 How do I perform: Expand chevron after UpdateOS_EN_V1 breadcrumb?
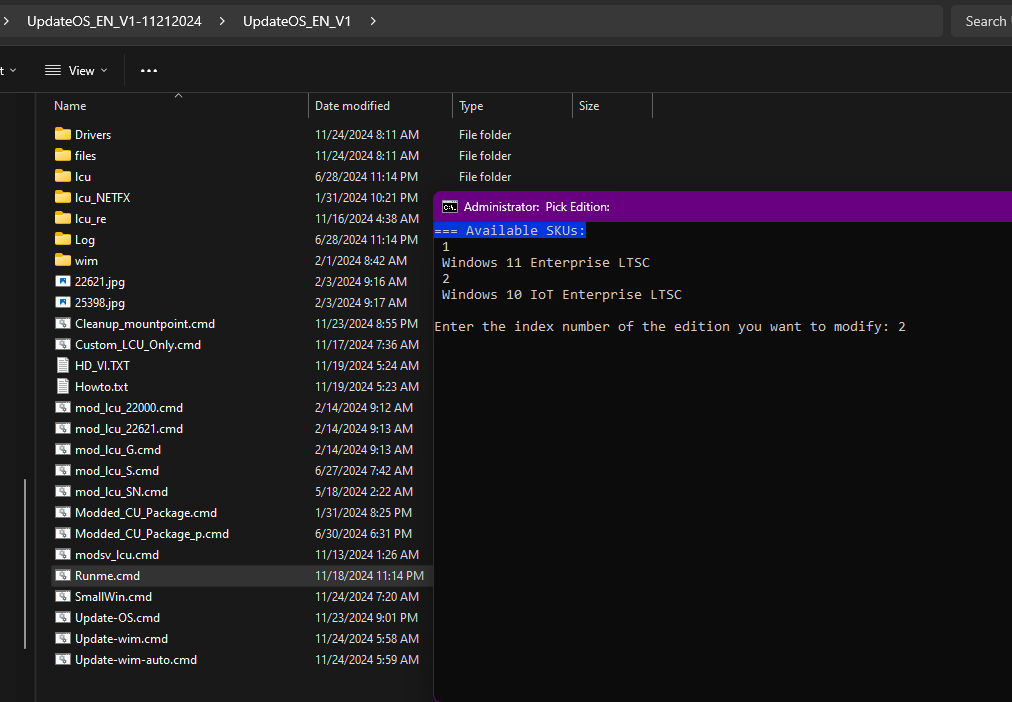[x=373, y=21]
